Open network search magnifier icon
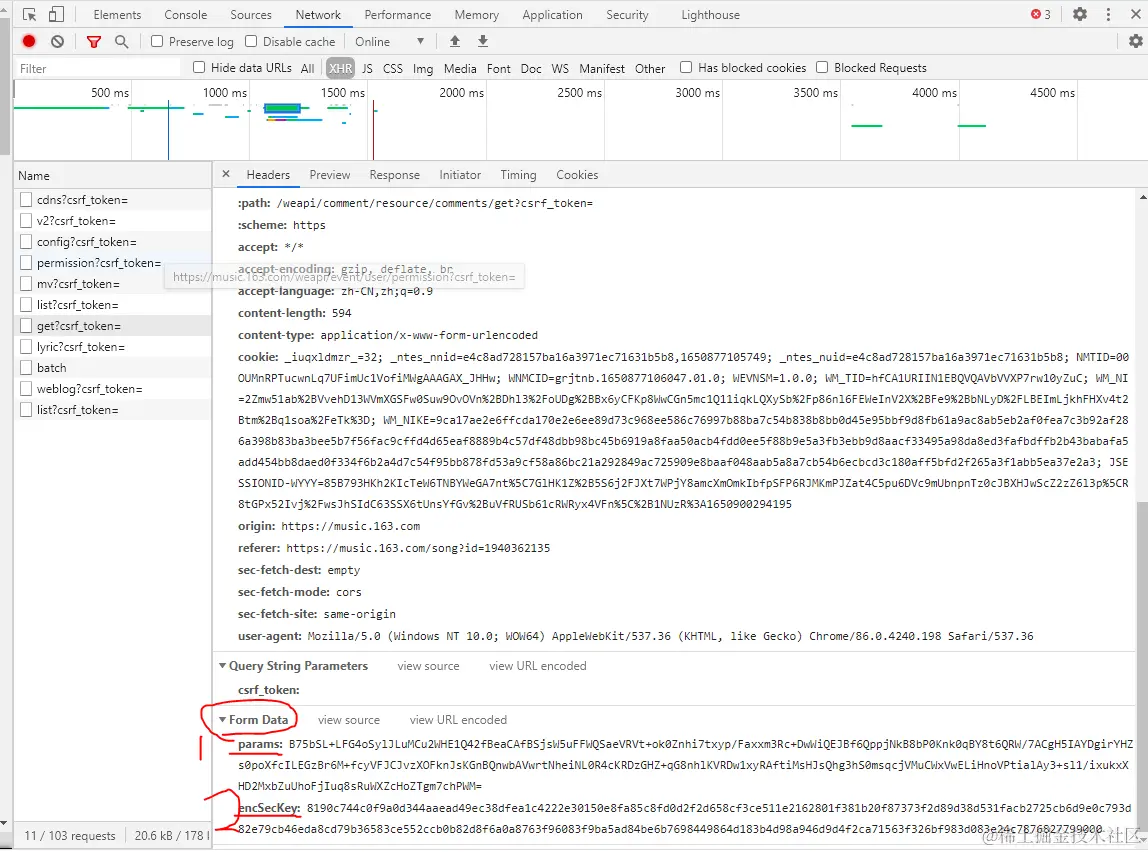 point(122,42)
